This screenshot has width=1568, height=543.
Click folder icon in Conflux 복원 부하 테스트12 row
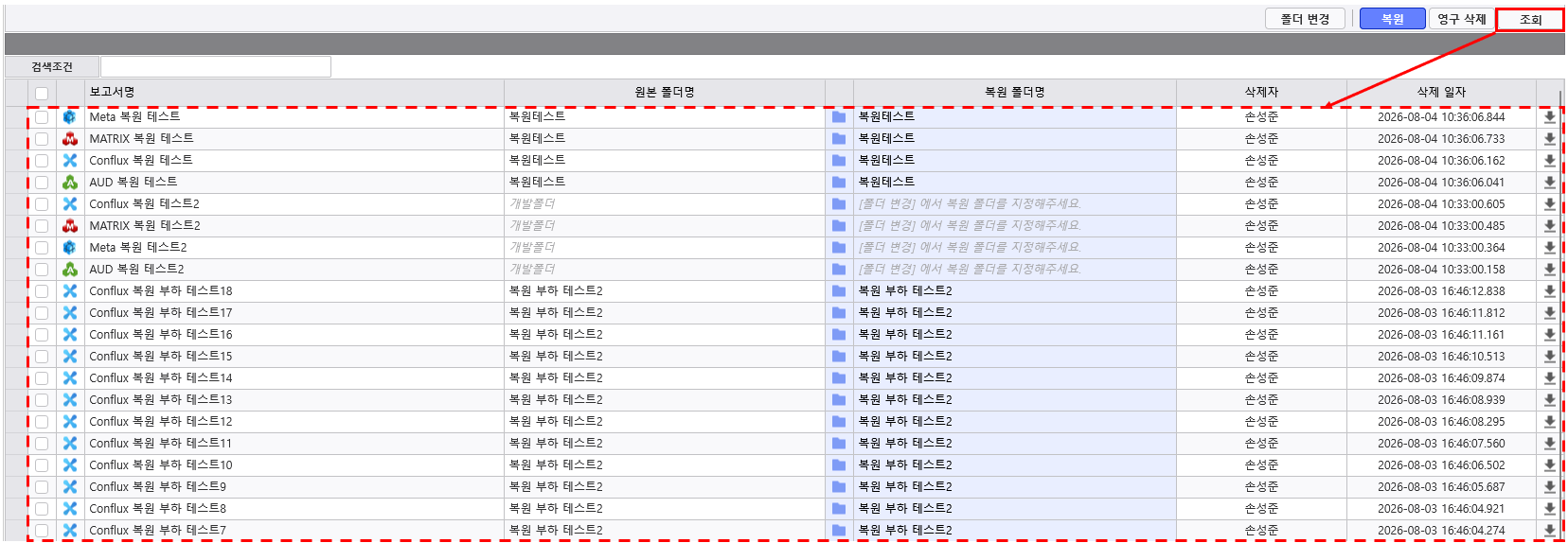(839, 422)
